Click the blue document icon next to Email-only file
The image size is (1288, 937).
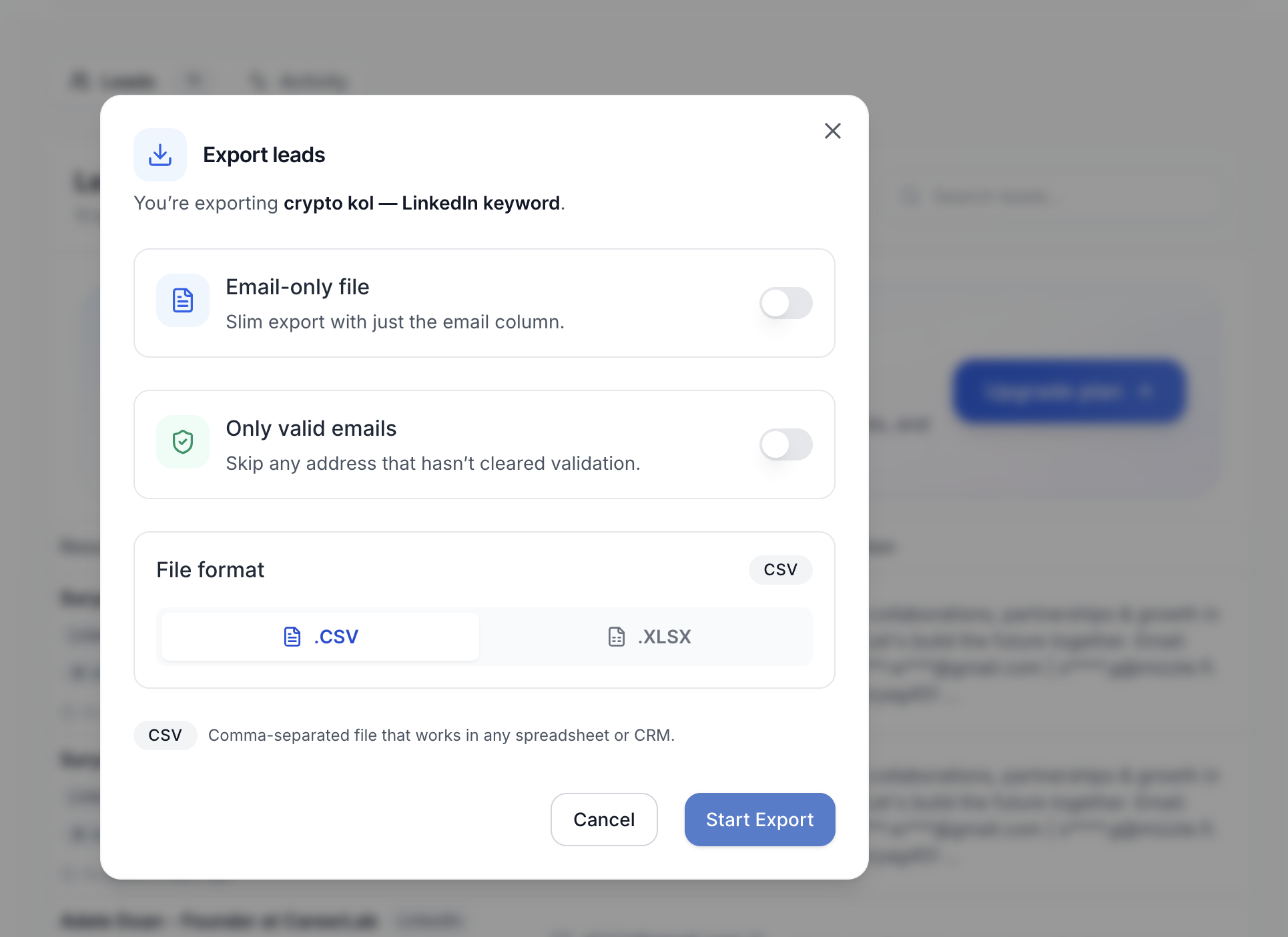coord(182,301)
